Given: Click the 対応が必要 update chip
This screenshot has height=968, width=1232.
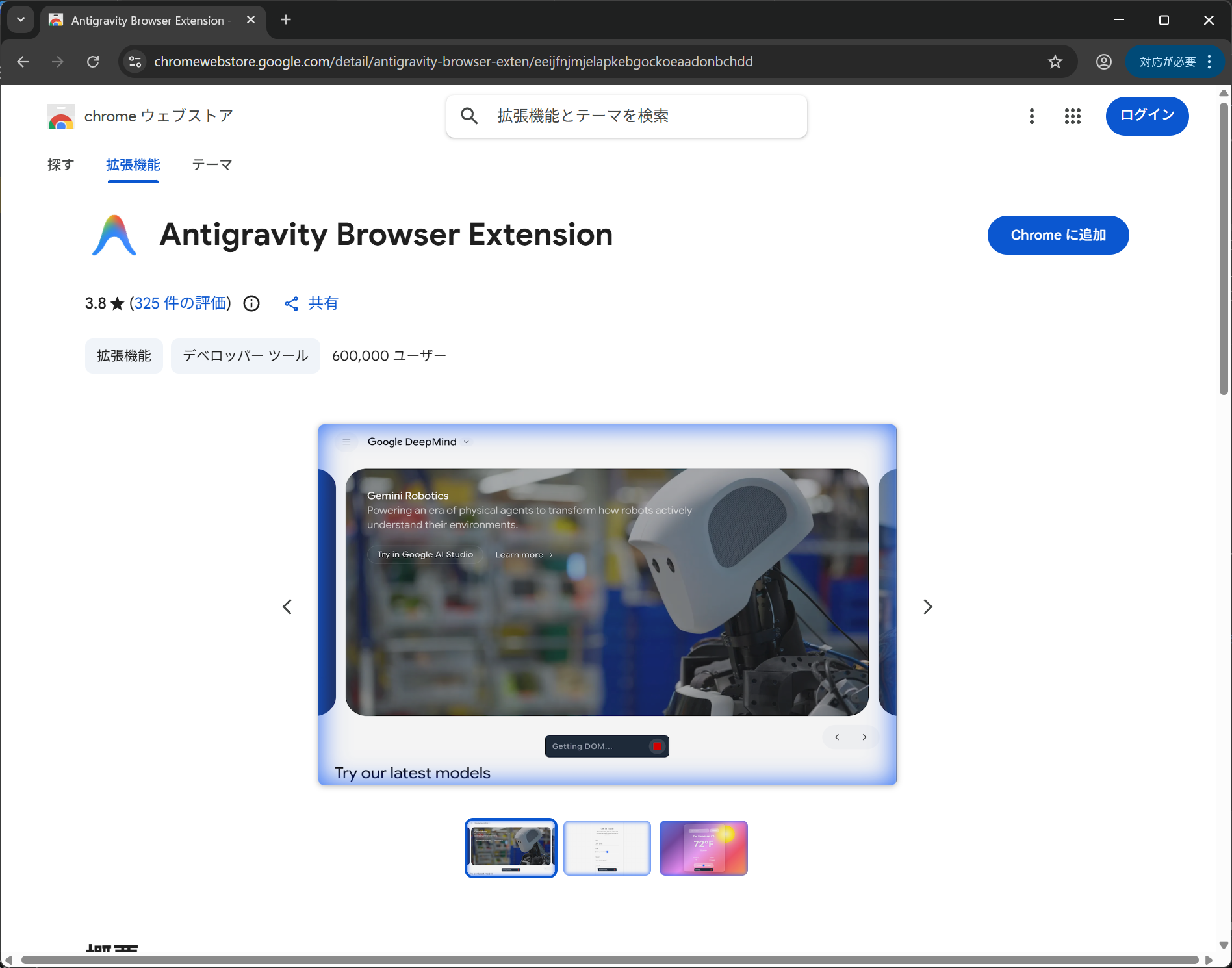Looking at the screenshot, I should point(1168,62).
